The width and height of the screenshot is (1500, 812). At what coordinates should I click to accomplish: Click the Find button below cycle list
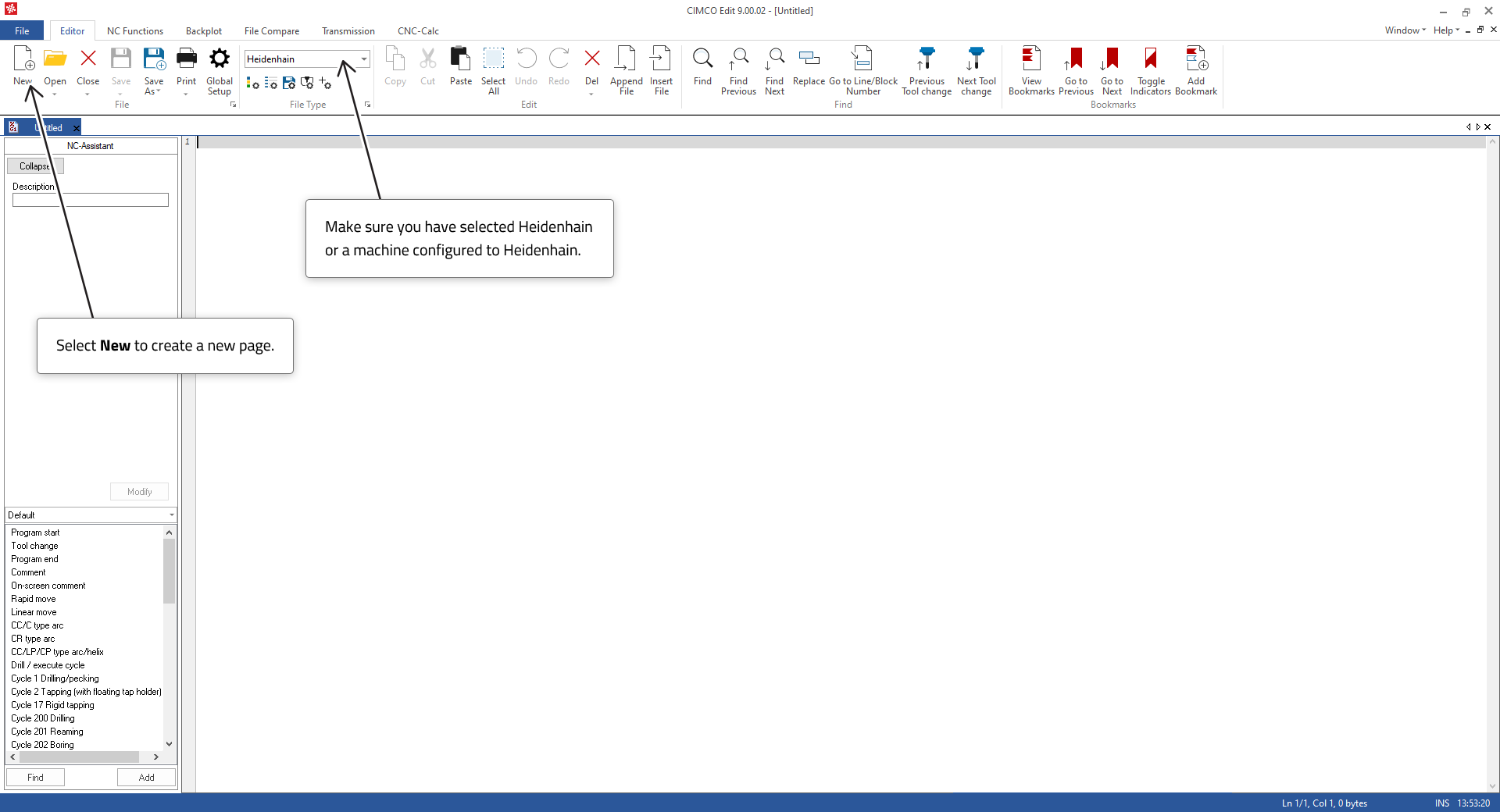click(35, 778)
